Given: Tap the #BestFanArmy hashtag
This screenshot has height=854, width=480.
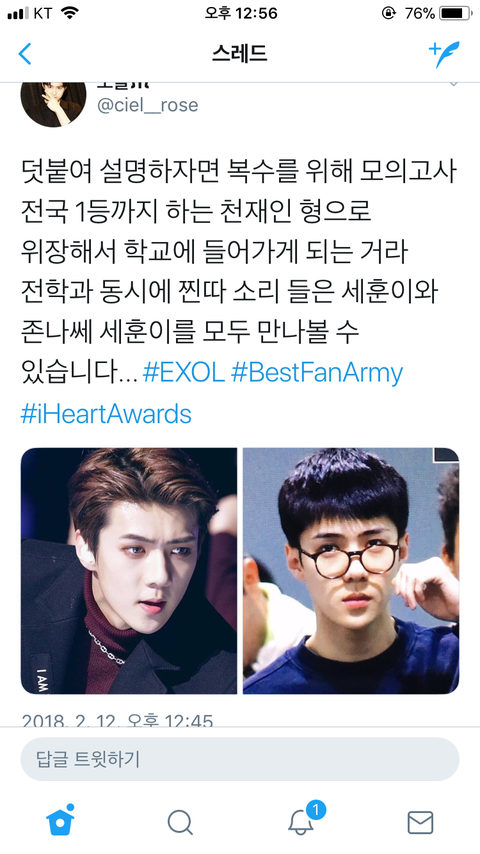Looking at the screenshot, I should click(317, 374).
